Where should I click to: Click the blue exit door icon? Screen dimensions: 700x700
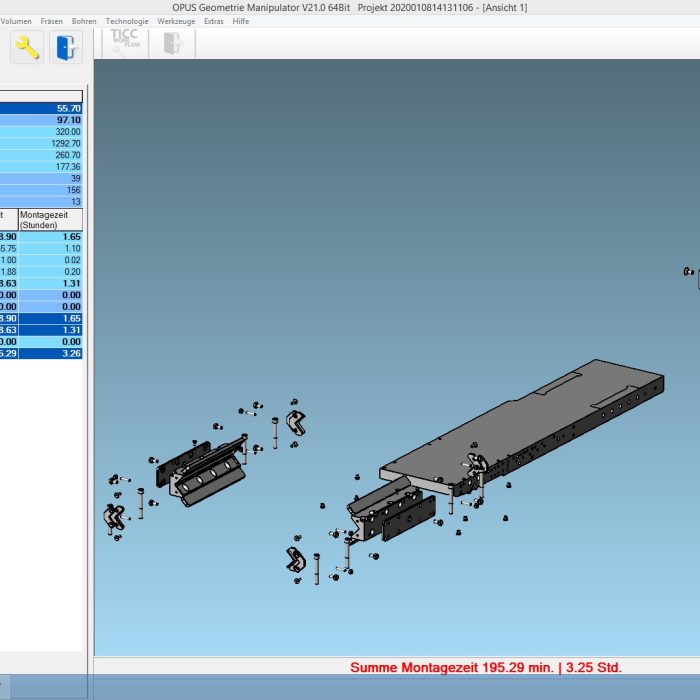point(66,47)
